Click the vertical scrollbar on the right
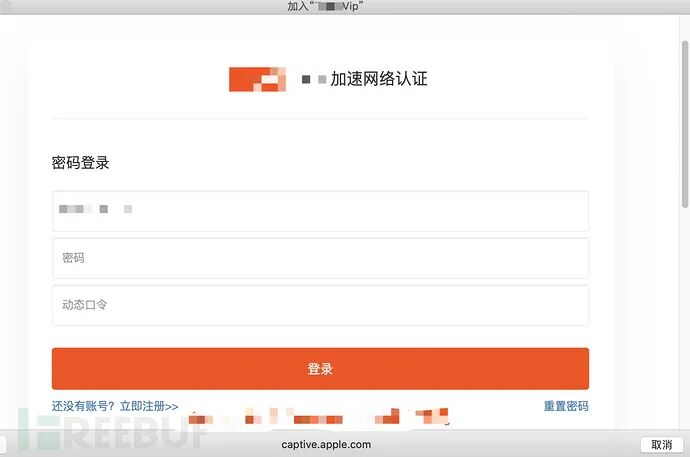The image size is (690, 457). pos(685,124)
